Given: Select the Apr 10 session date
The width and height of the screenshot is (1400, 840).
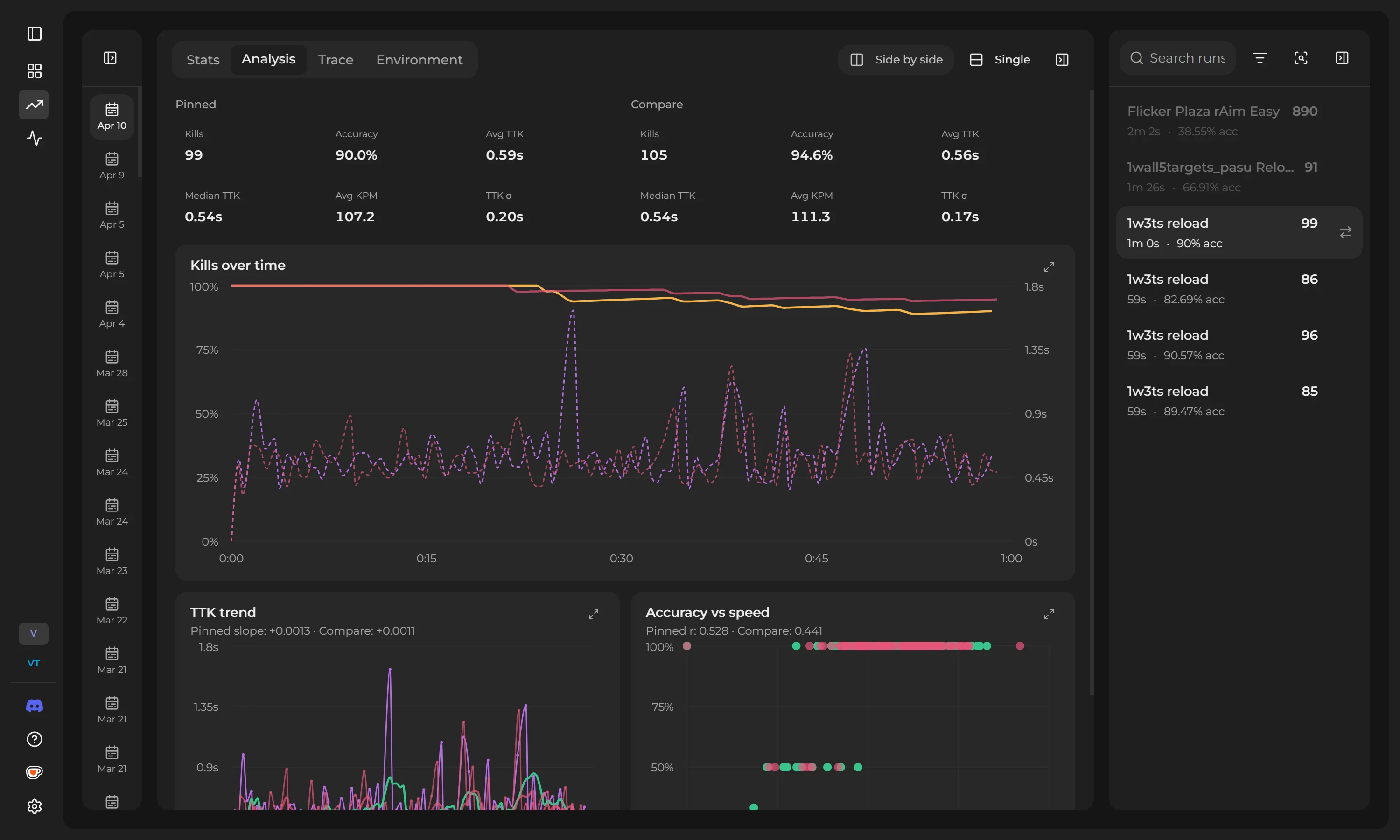Looking at the screenshot, I should 112,117.
